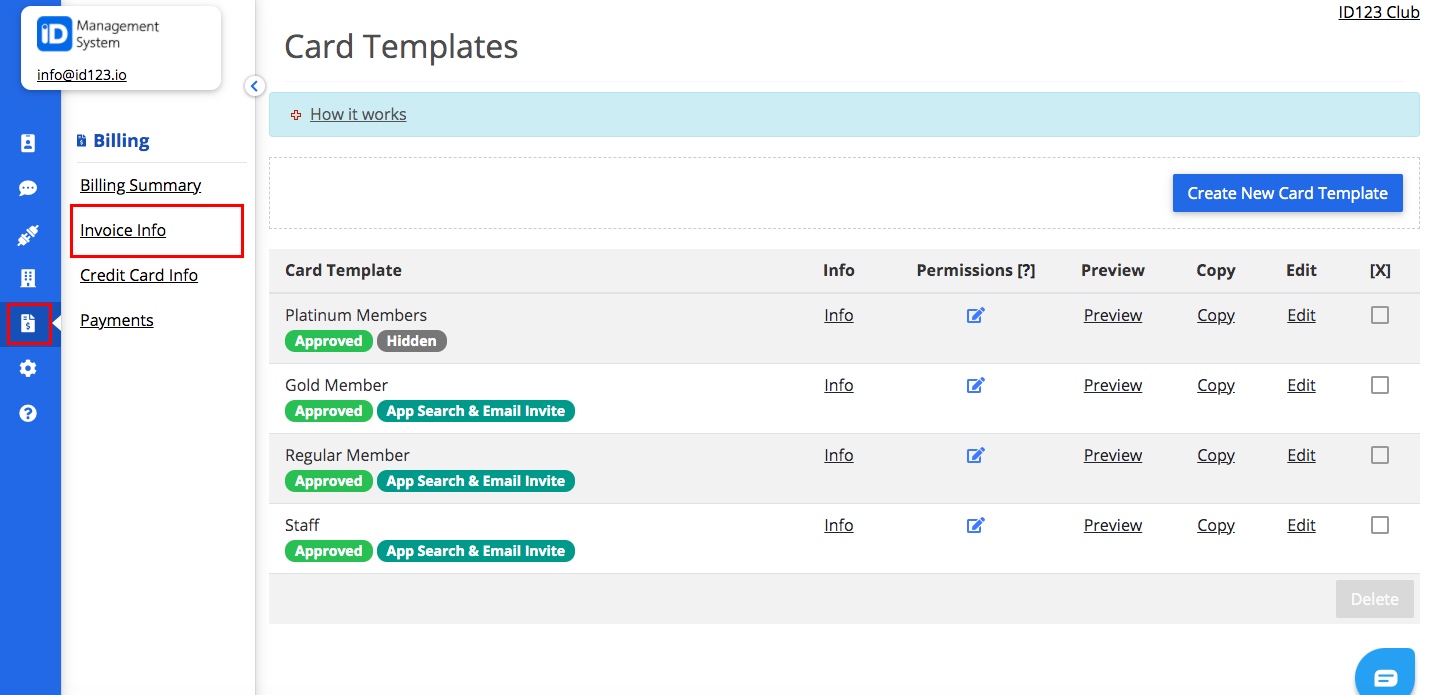The width and height of the screenshot is (1430, 695).
Task: Select the chat messages icon in sidebar
Action: [x=29, y=188]
